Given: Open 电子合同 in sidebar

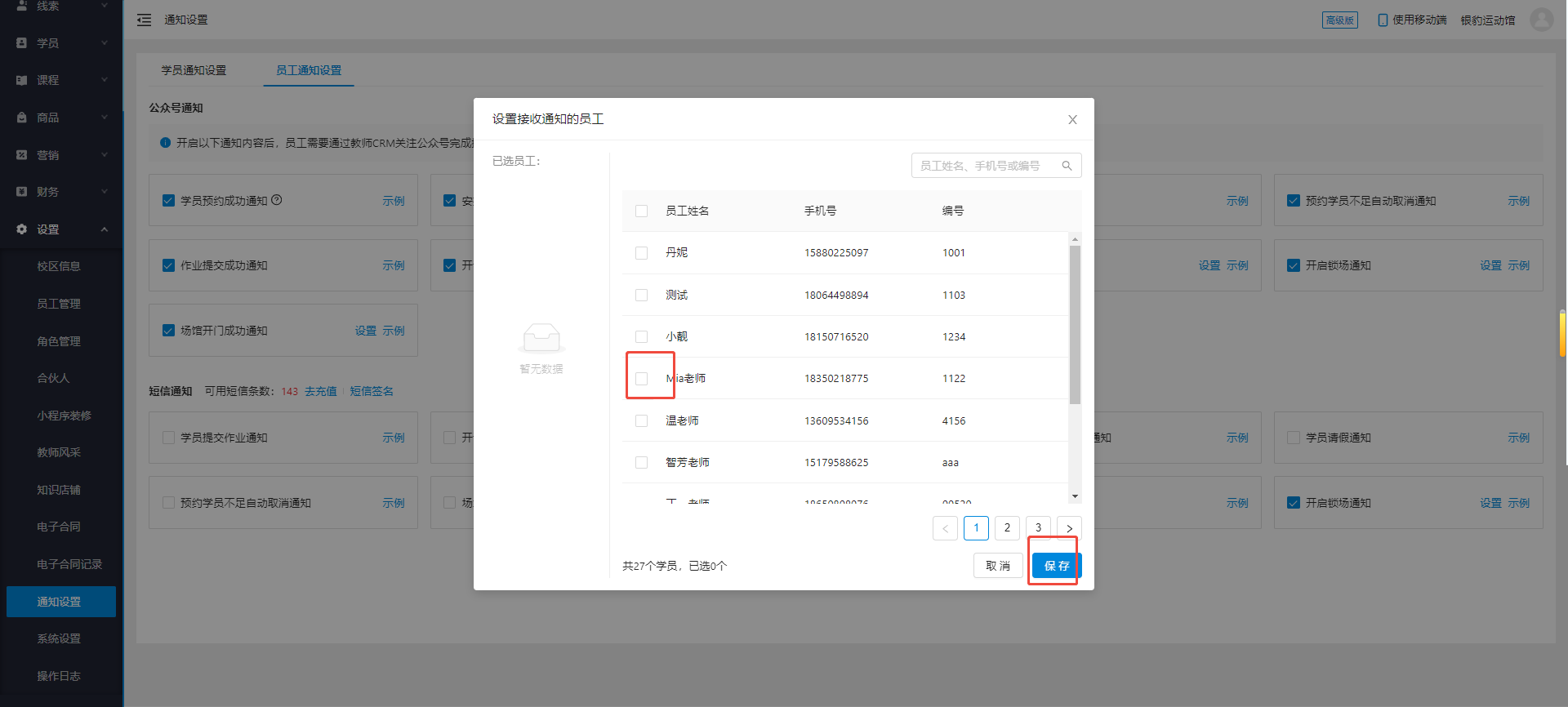Looking at the screenshot, I should pyautogui.click(x=59, y=527).
